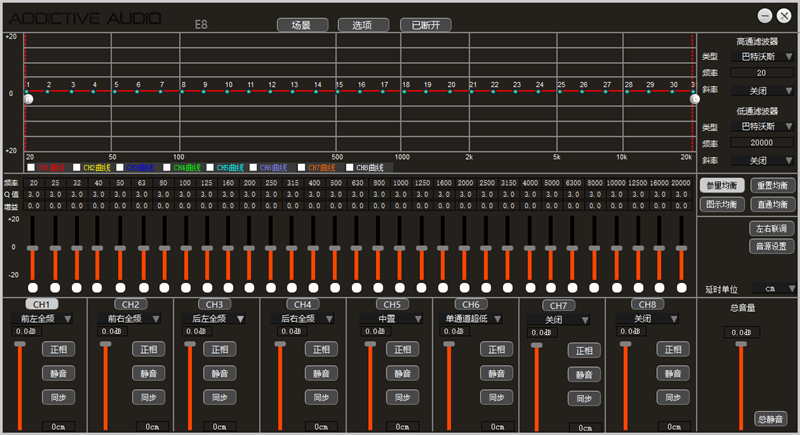Open the 场景 menu
800x435 pixels.
click(x=301, y=25)
